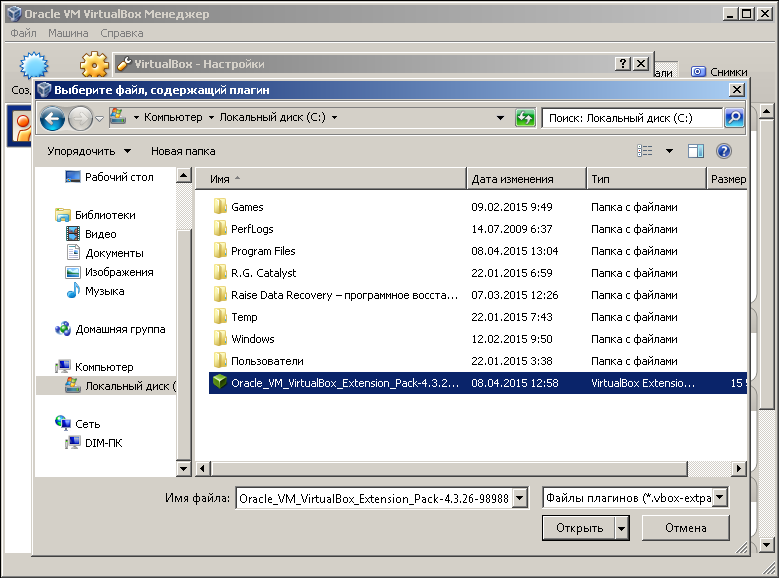Click the refresh green arrows icon
The width and height of the screenshot is (779, 578).
pos(525,118)
